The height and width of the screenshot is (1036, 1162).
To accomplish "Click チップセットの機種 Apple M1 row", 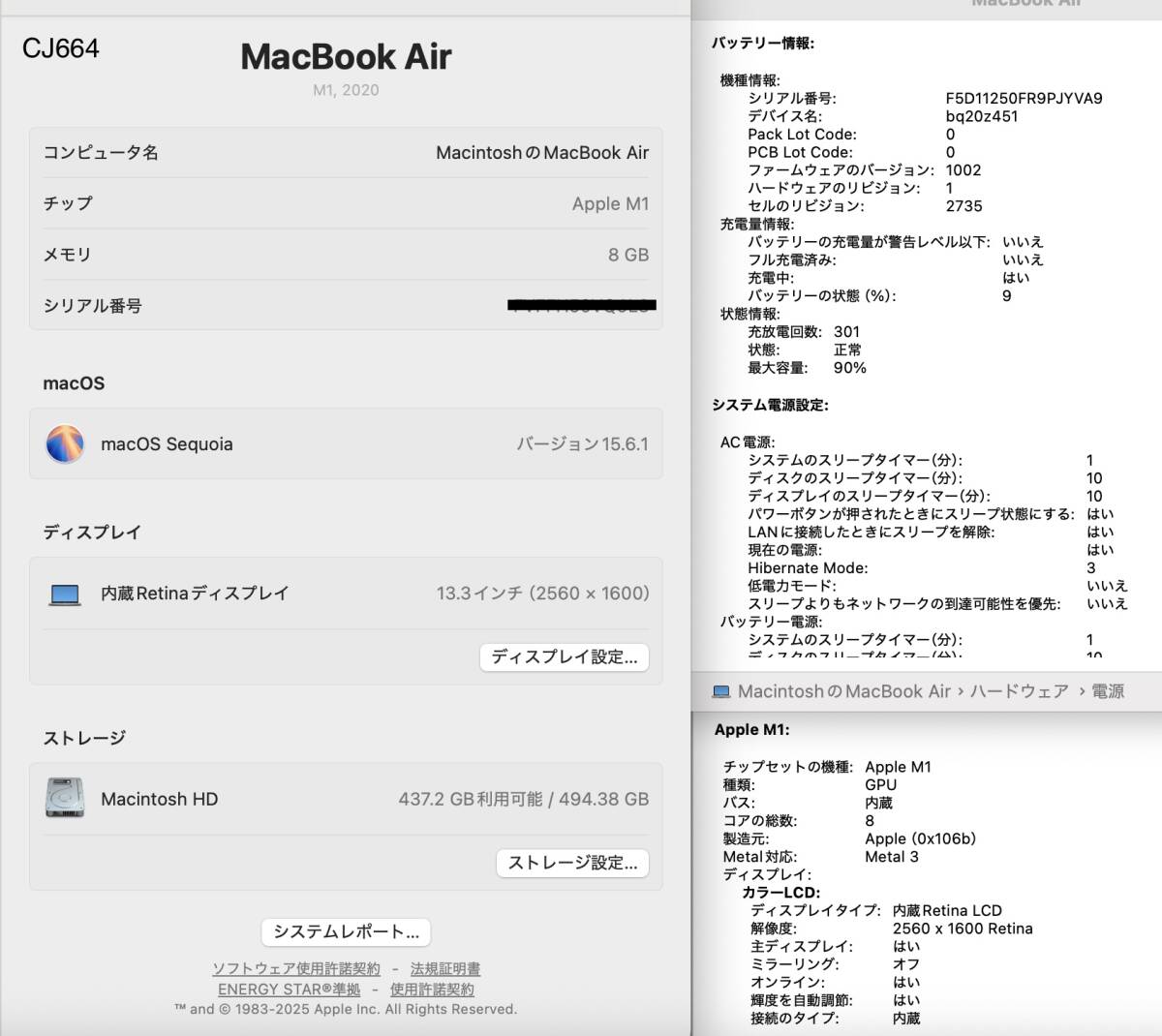I will click(827, 767).
